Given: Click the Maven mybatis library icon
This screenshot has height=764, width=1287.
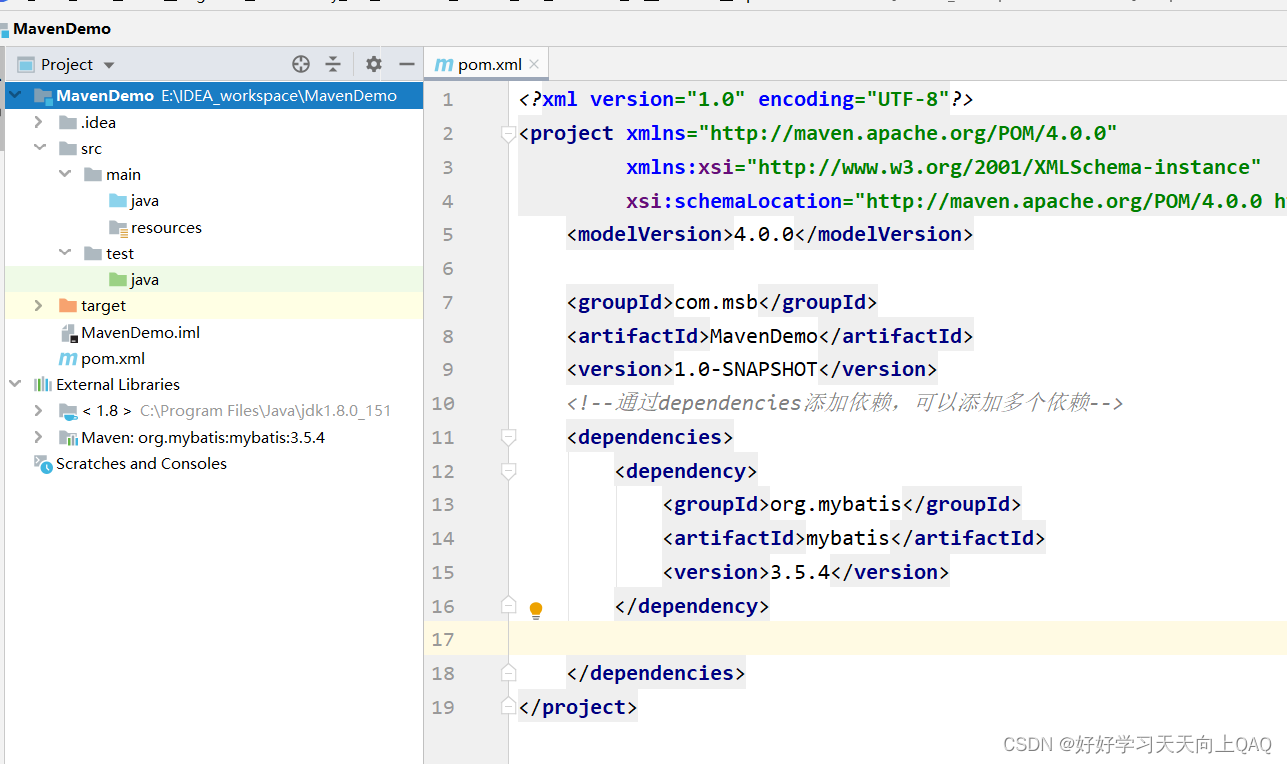Looking at the screenshot, I should 68,437.
